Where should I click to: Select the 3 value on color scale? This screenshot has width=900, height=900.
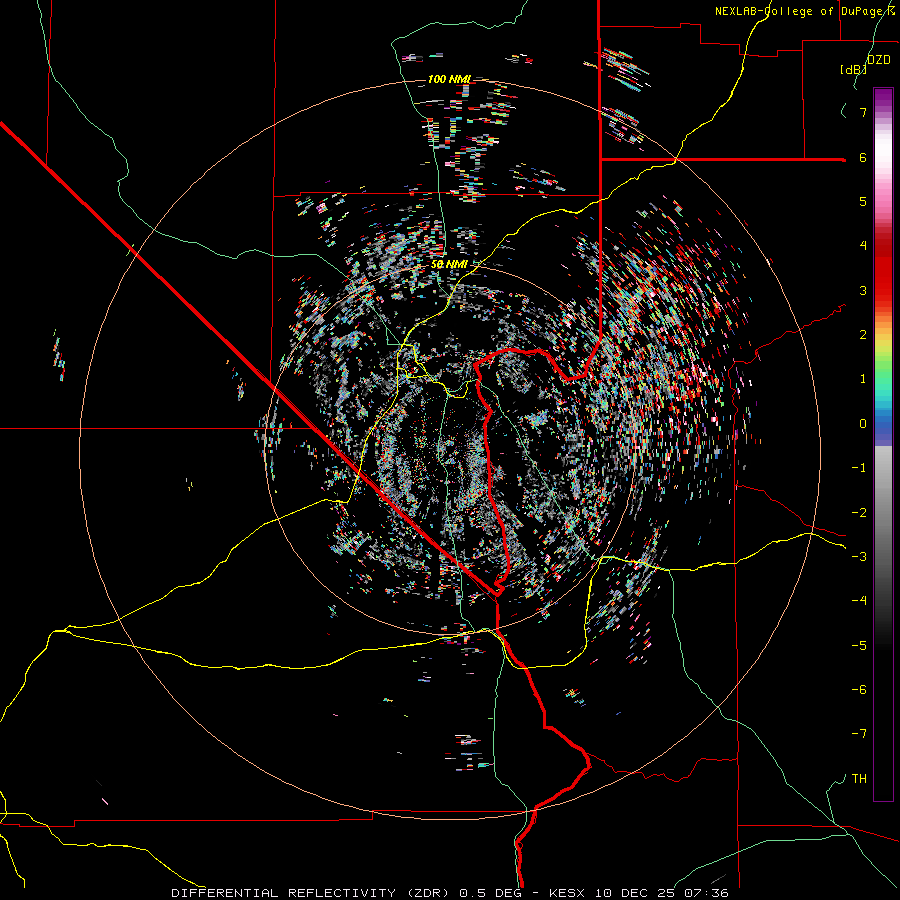coord(863,290)
